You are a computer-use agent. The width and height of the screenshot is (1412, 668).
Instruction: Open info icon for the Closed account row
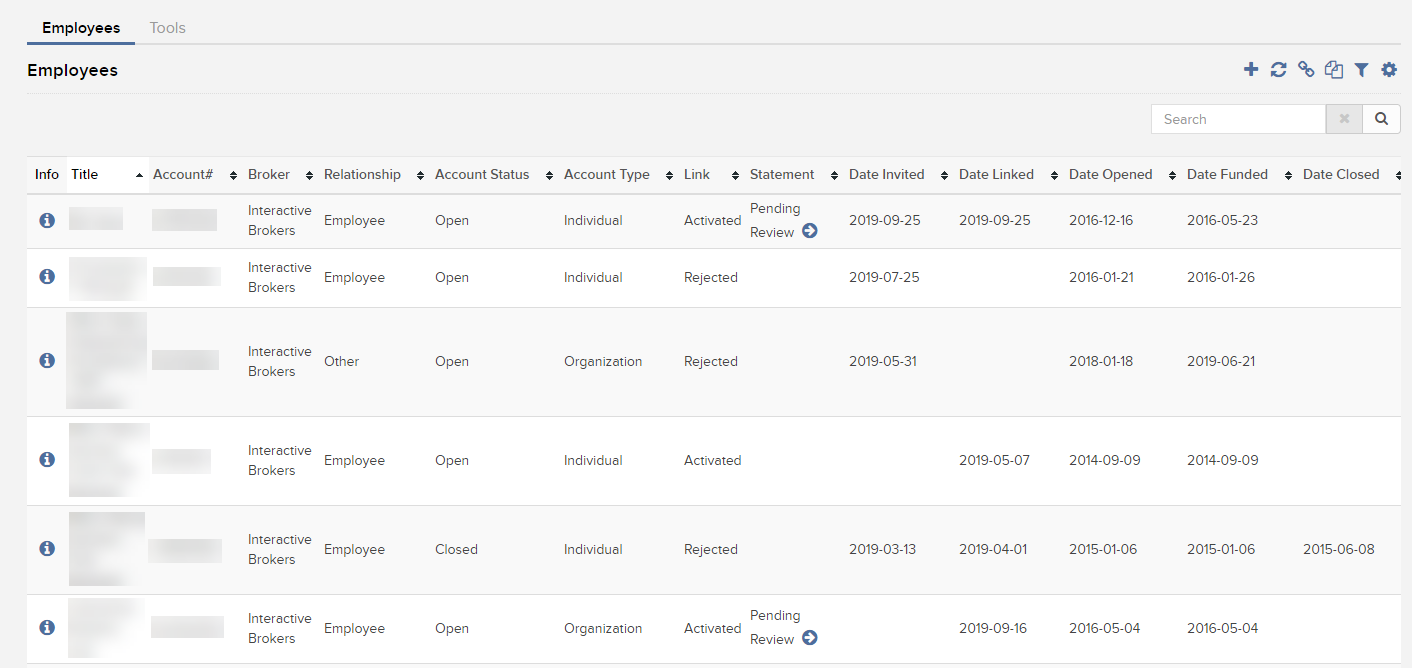coord(46,549)
